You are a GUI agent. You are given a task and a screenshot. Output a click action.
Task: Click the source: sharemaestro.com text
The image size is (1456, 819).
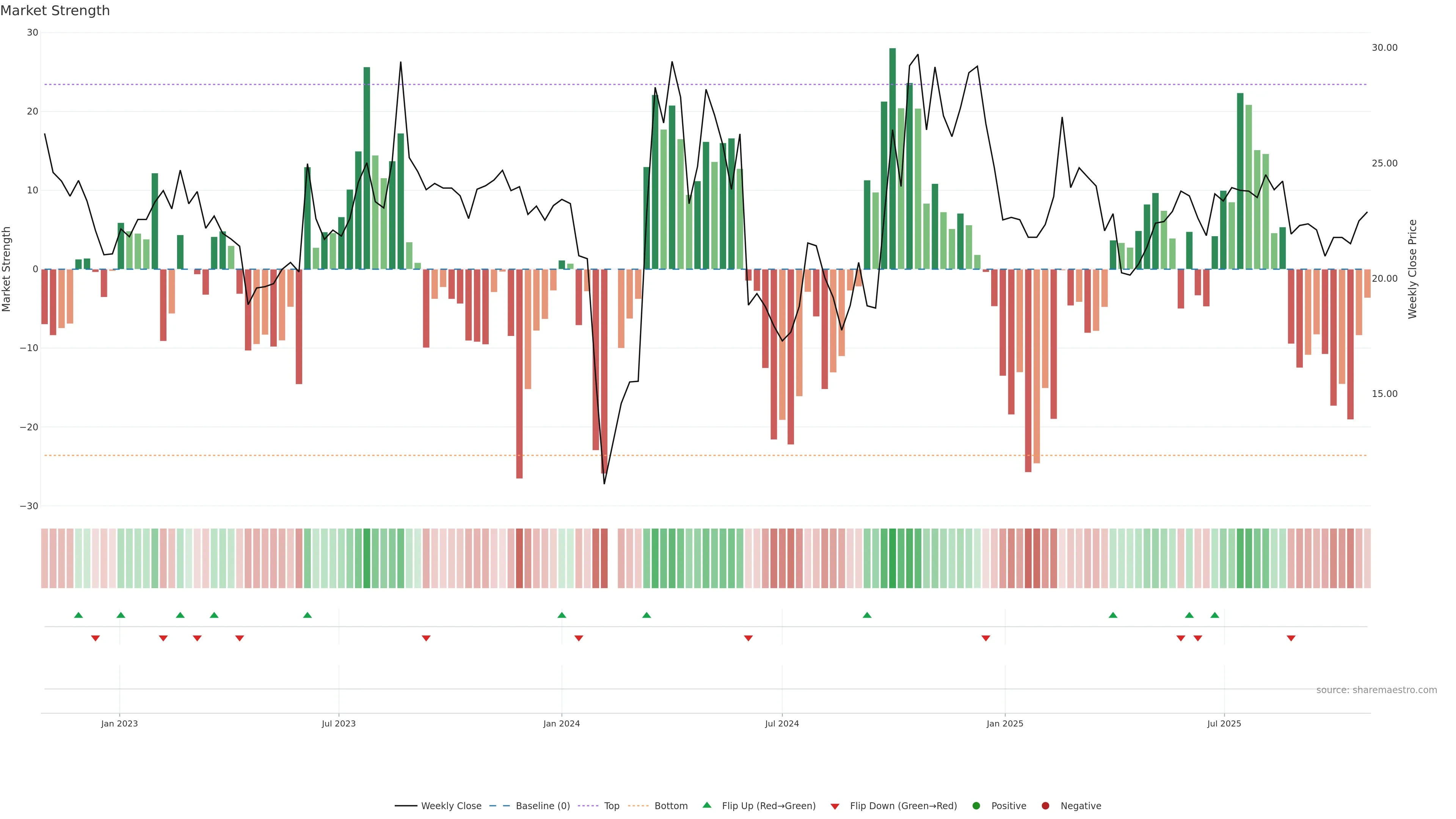point(1376,690)
